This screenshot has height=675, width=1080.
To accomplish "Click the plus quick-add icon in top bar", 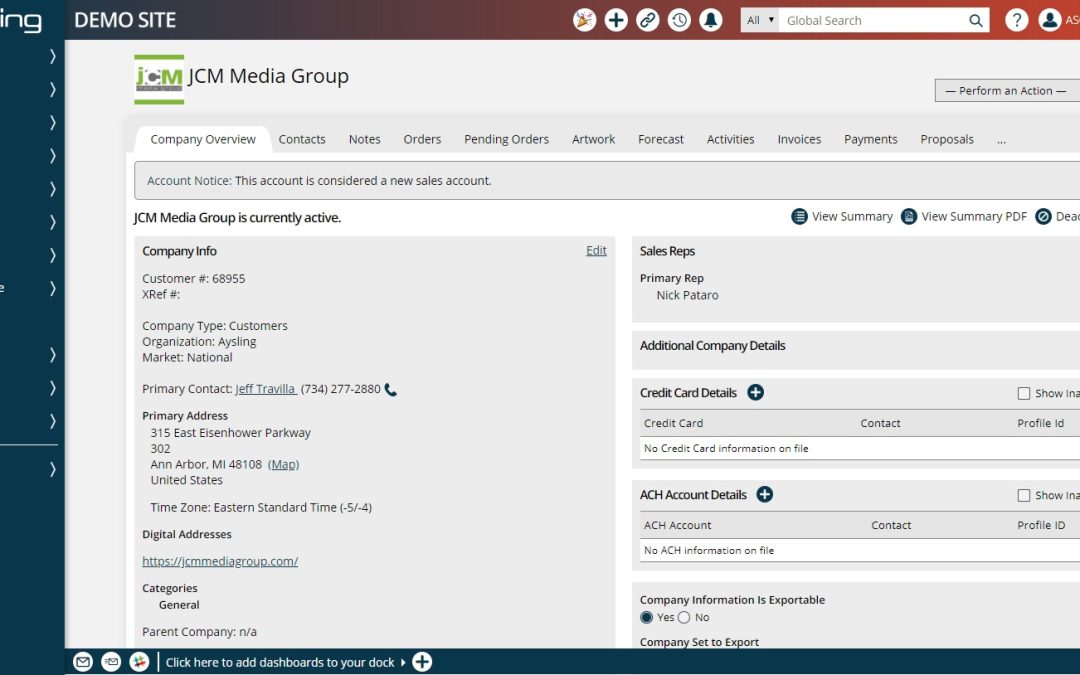I will pos(616,20).
